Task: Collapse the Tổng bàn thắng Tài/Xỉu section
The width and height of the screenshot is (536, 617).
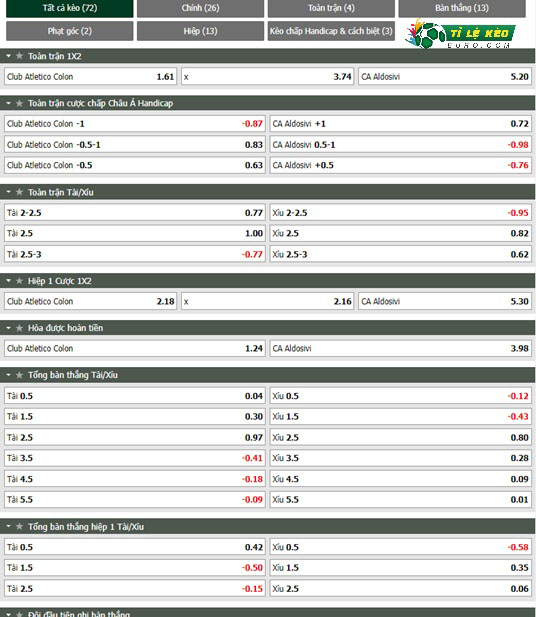Action: tap(8, 375)
